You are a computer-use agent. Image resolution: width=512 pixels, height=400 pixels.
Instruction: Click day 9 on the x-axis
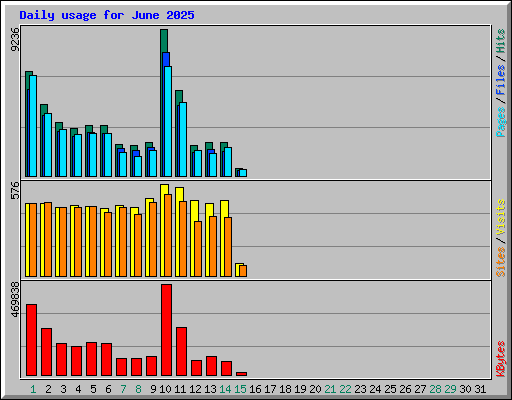[153, 389]
